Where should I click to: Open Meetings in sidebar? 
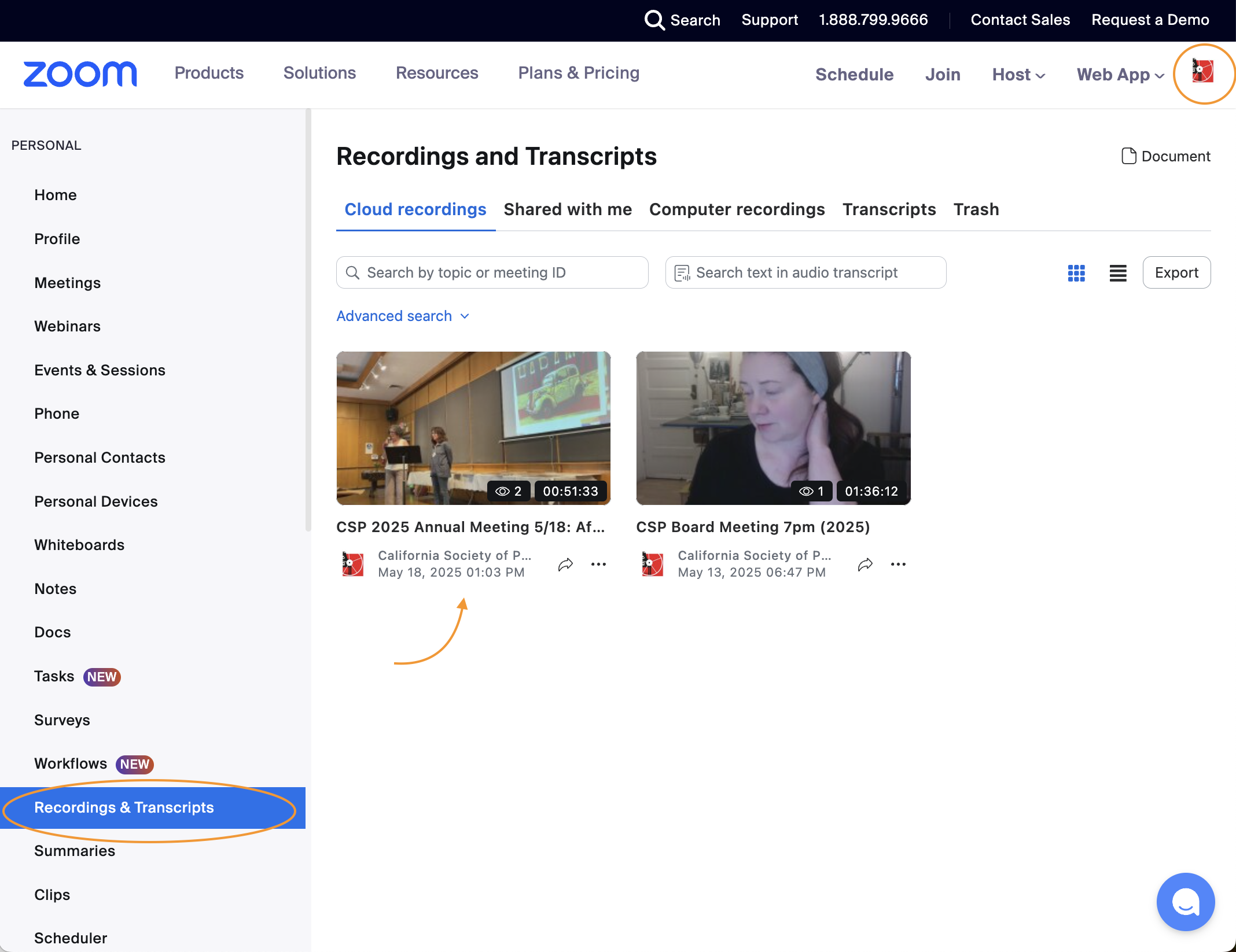pos(68,283)
